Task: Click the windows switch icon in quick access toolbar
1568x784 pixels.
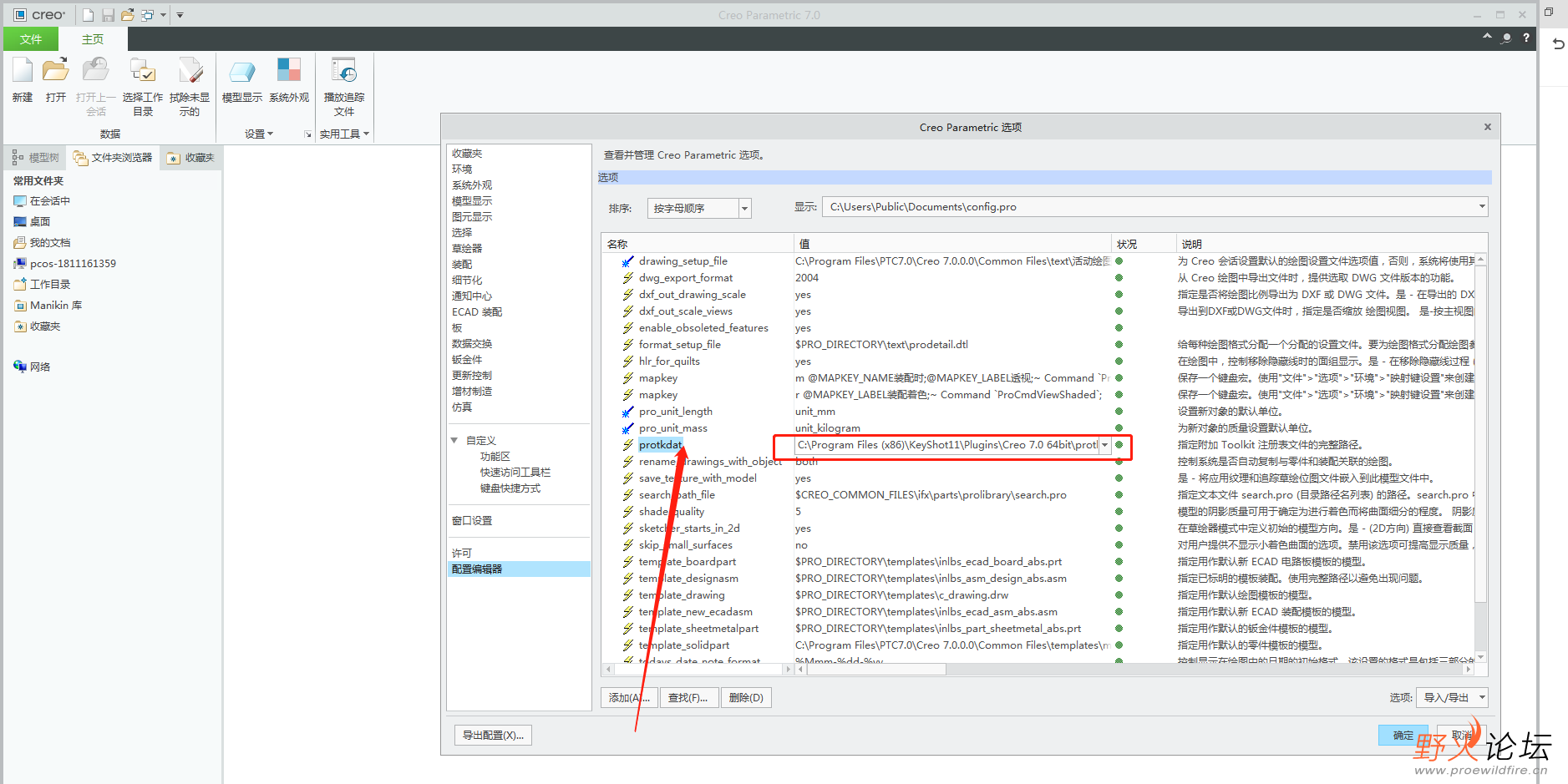Action: click(x=147, y=15)
